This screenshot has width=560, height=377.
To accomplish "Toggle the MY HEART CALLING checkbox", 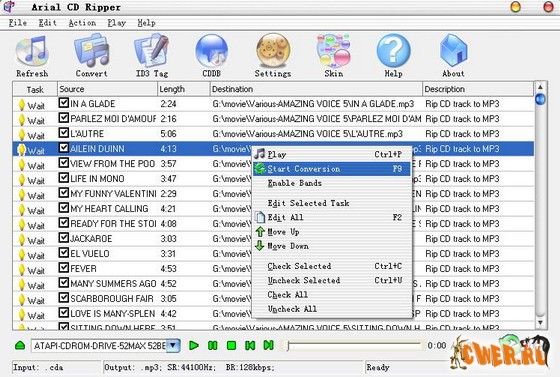I will tap(64, 208).
